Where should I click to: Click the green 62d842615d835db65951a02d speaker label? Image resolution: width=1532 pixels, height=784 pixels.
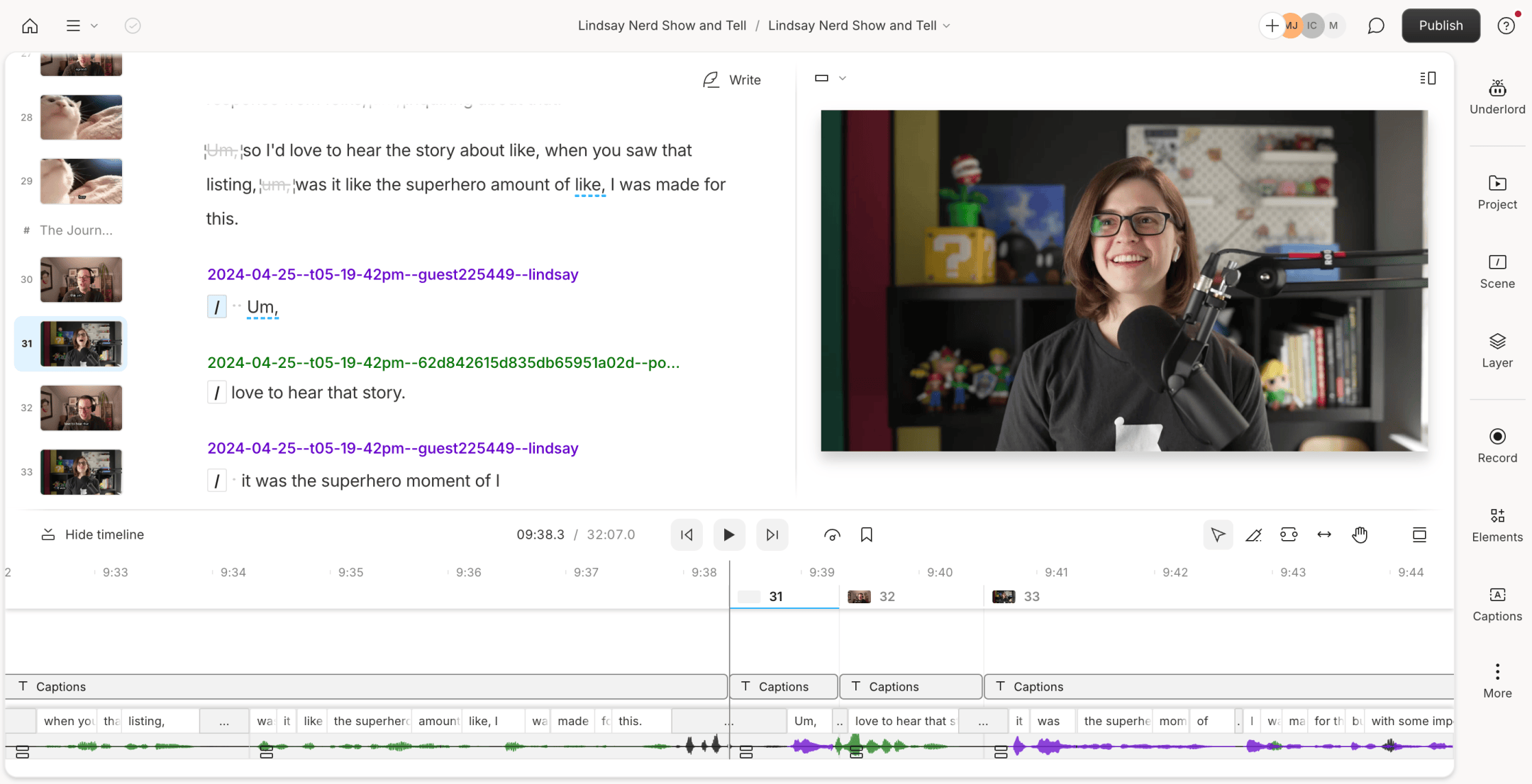point(443,362)
